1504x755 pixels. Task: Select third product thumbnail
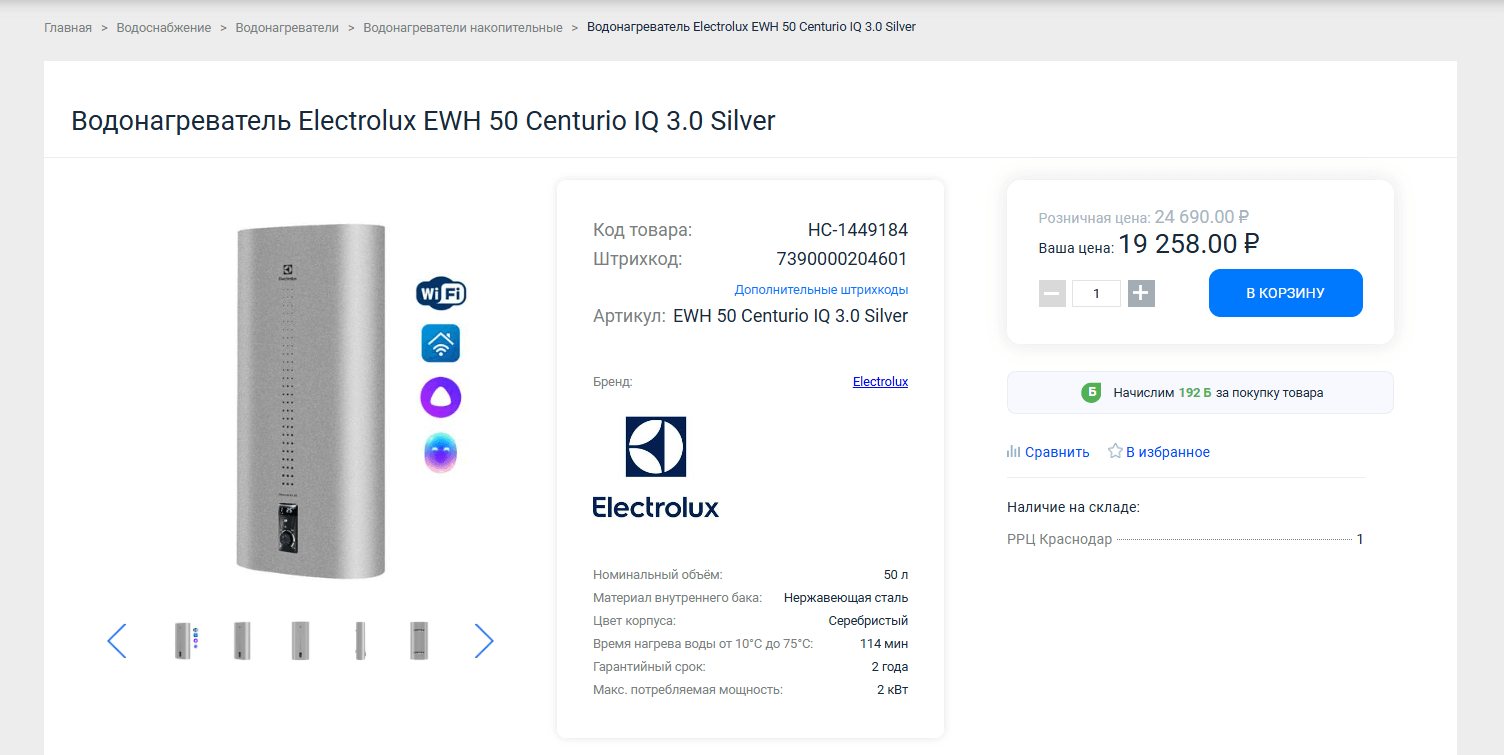[300, 641]
